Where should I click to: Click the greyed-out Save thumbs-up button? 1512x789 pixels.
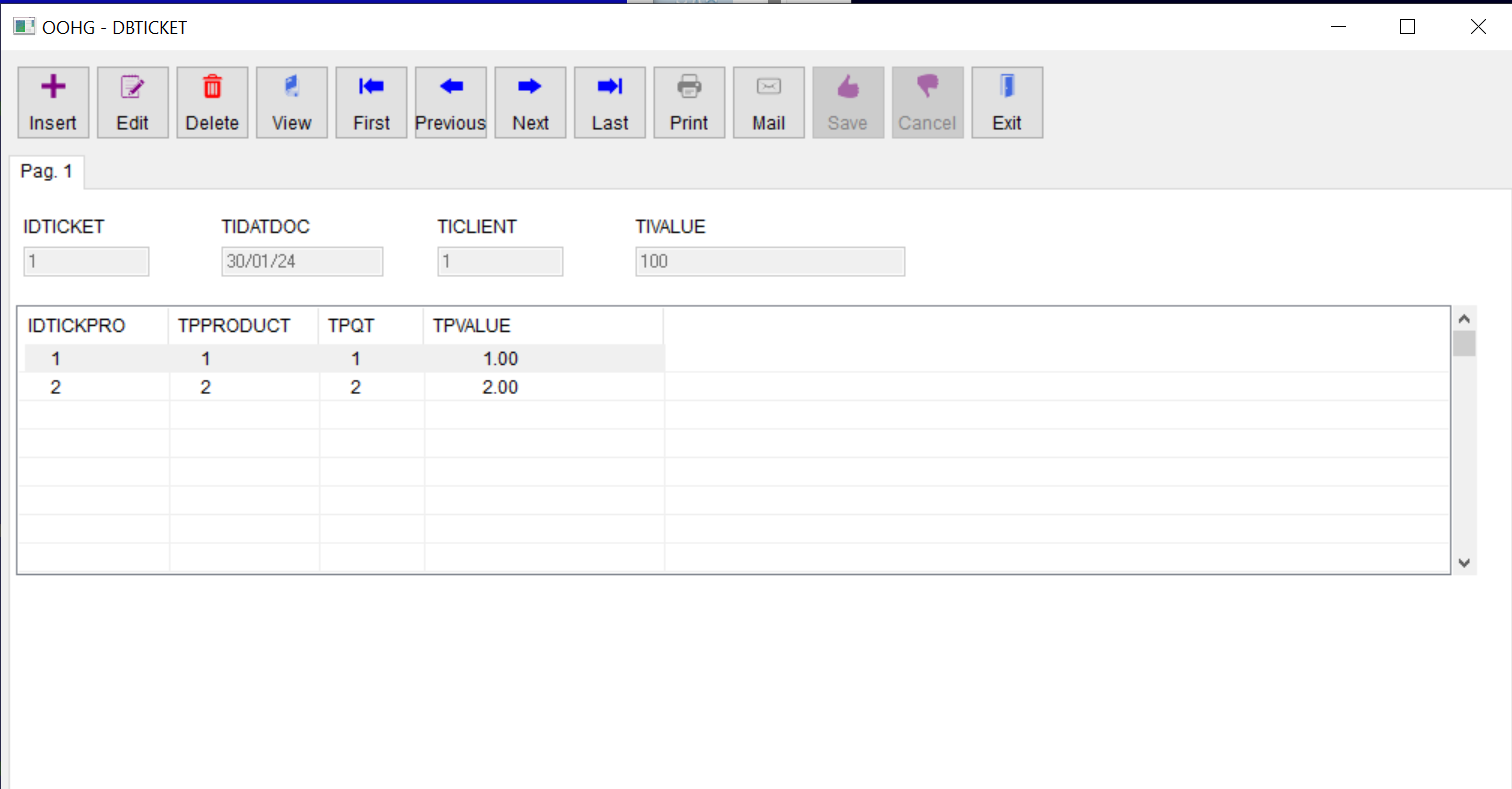click(848, 102)
